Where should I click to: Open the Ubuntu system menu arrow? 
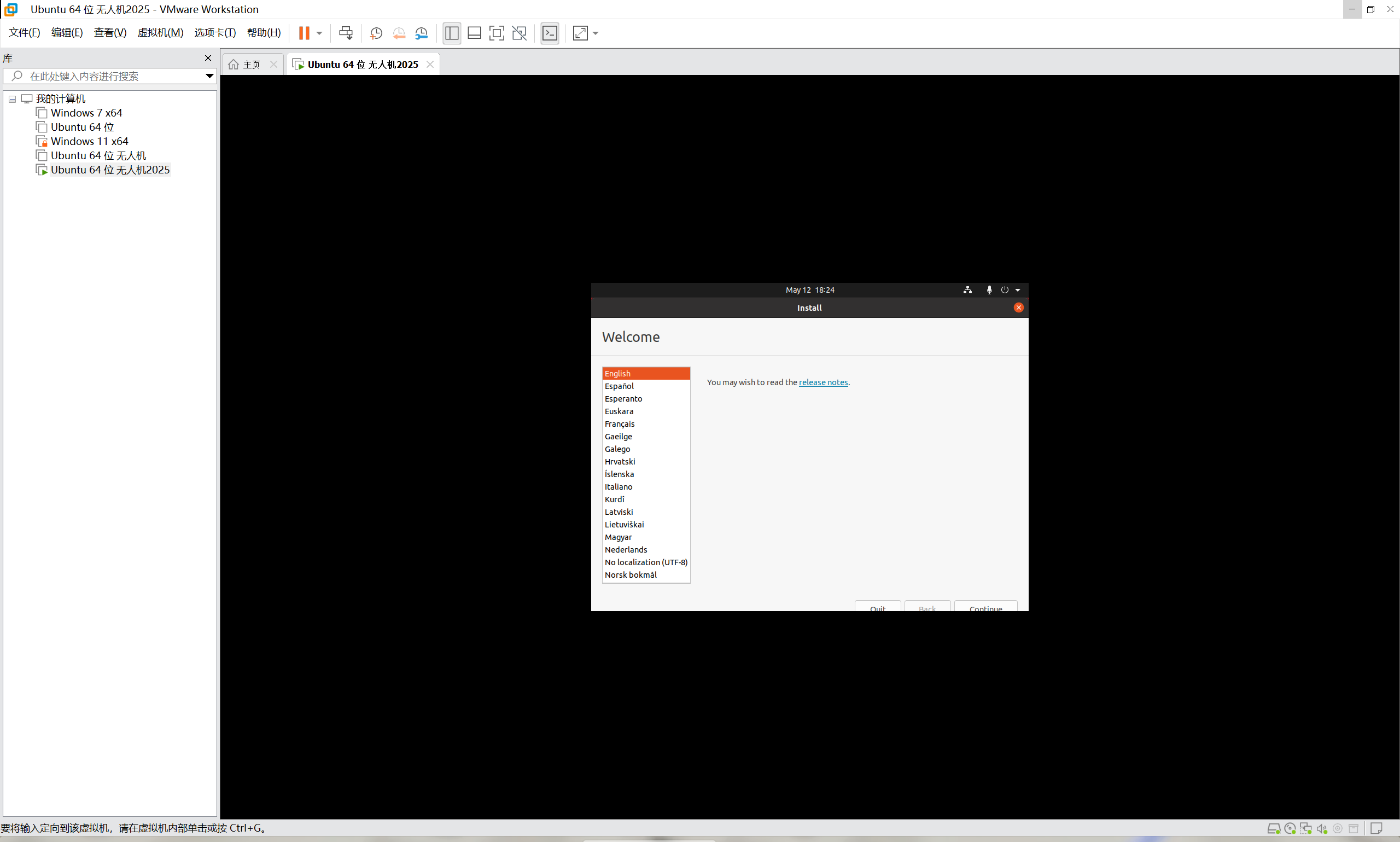pos(1018,290)
